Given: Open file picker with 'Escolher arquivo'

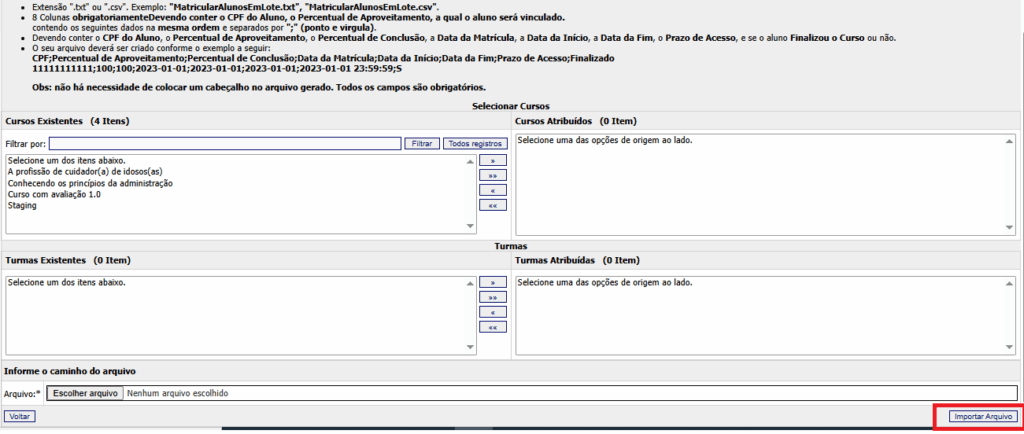Looking at the screenshot, I should click(x=84, y=393).
